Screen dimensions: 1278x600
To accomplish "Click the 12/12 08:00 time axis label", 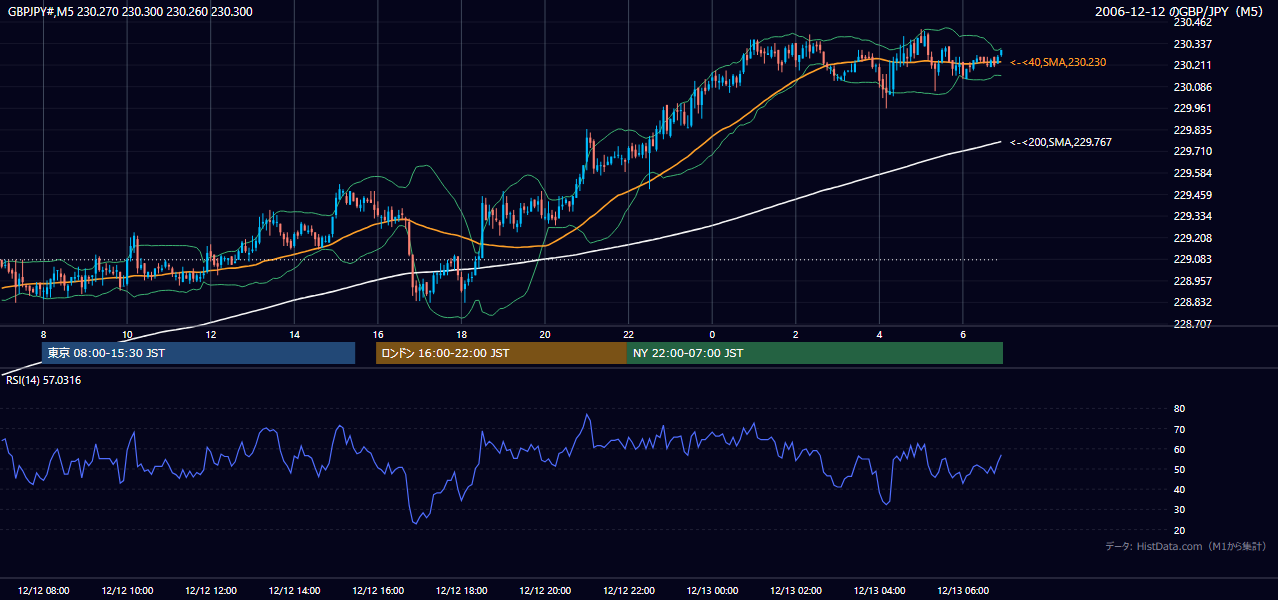I will 43,591.
